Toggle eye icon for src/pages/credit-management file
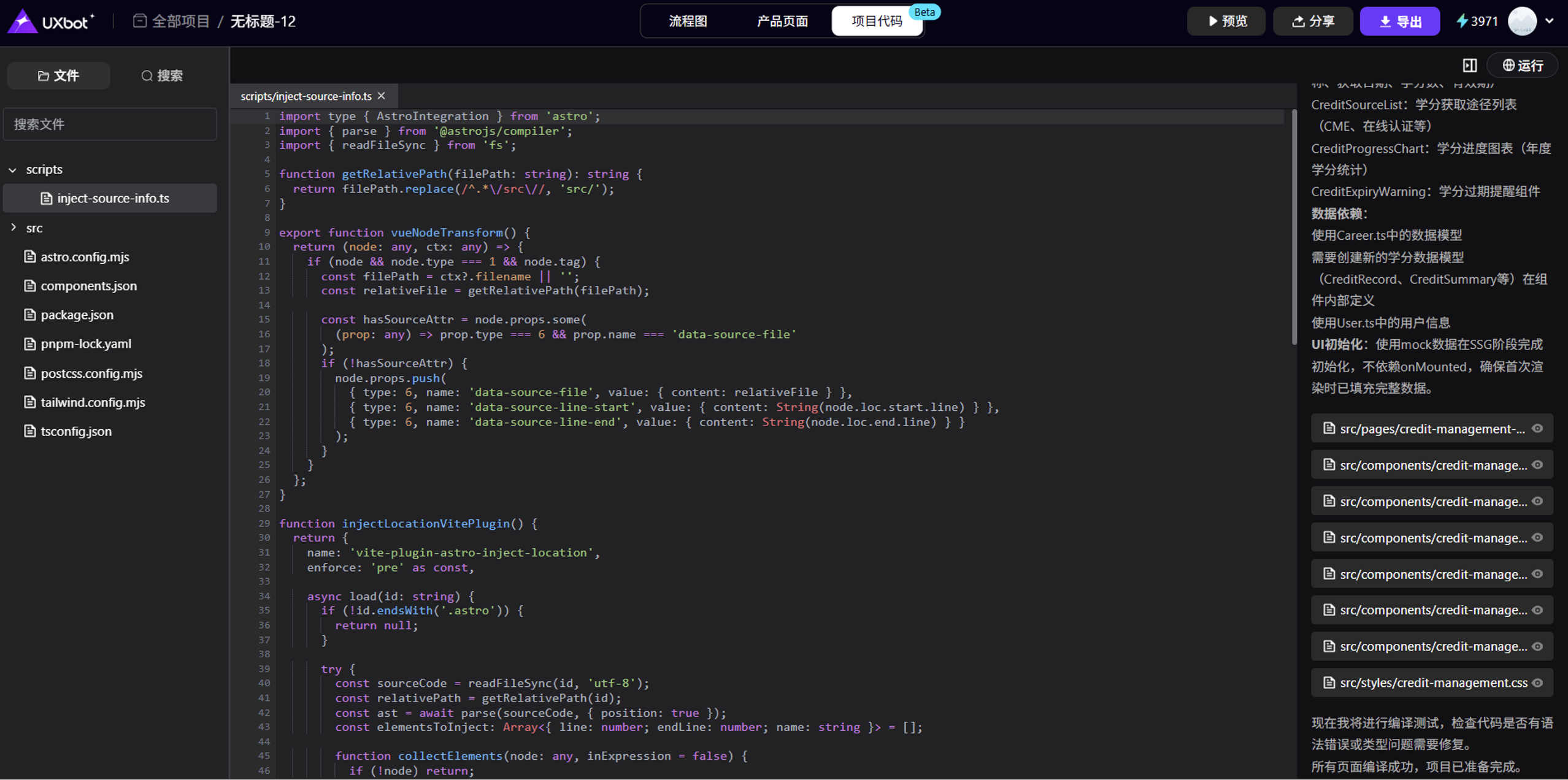Viewport: 1568px width, 780px height. [x=1537, y=429]
